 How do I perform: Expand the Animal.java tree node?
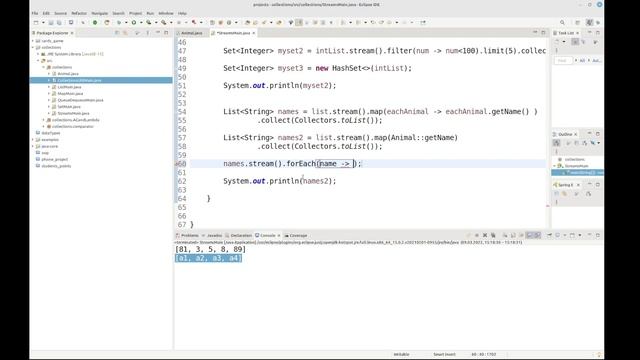pyautogui.click(x=49, y=74)
